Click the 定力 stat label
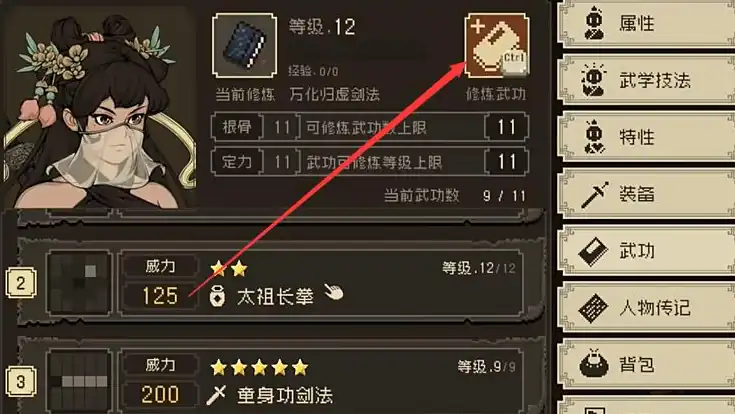The height and width of the screenshot is (414, 735). (x=236, y=162)
